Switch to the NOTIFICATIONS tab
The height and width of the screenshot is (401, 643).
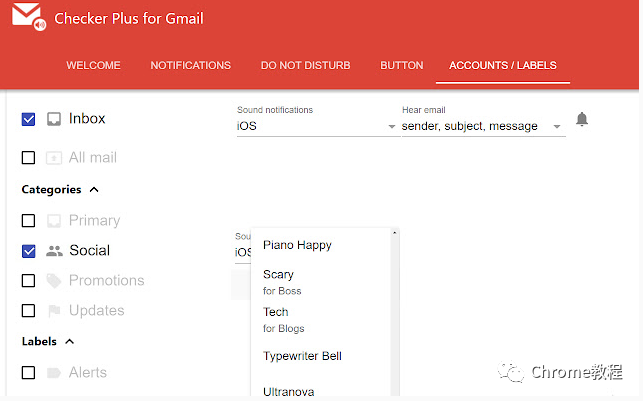191,65
